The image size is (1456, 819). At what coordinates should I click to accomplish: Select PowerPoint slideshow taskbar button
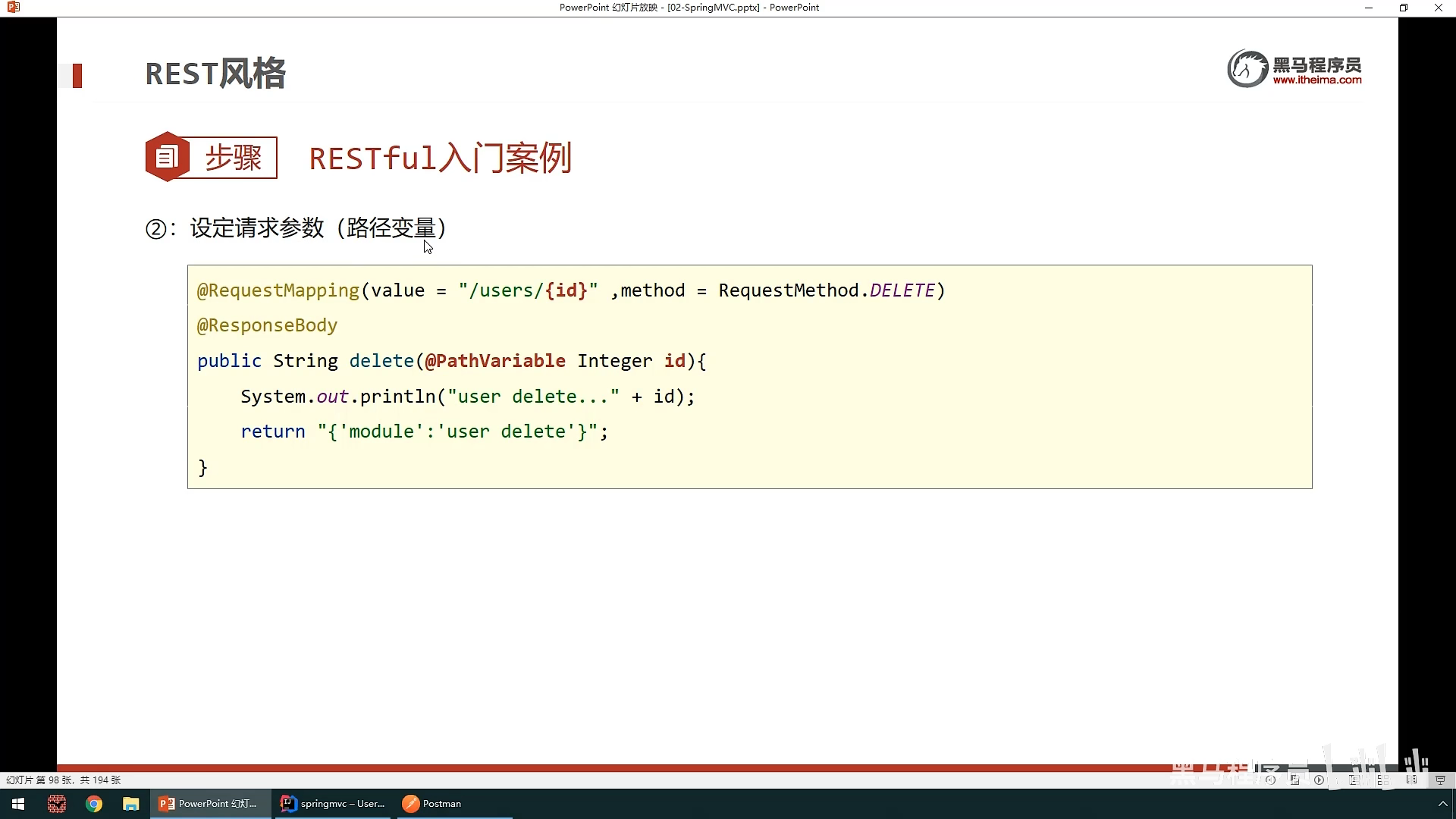pos(209,804)
